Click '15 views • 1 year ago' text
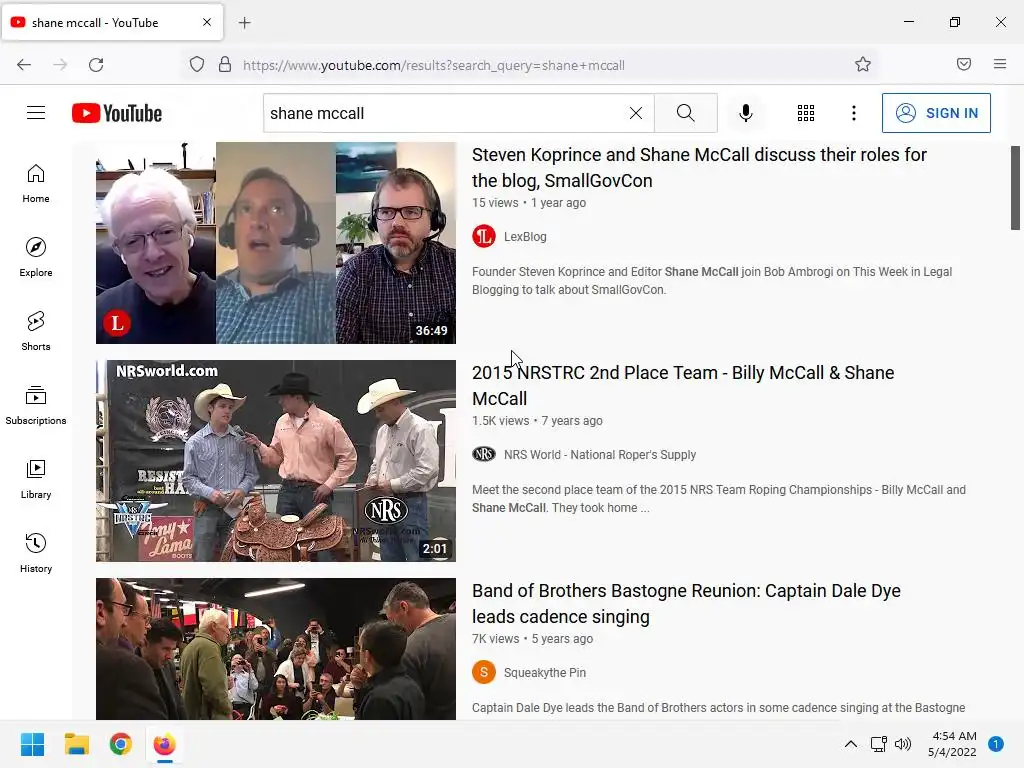1024x768 pixels. 529,202
